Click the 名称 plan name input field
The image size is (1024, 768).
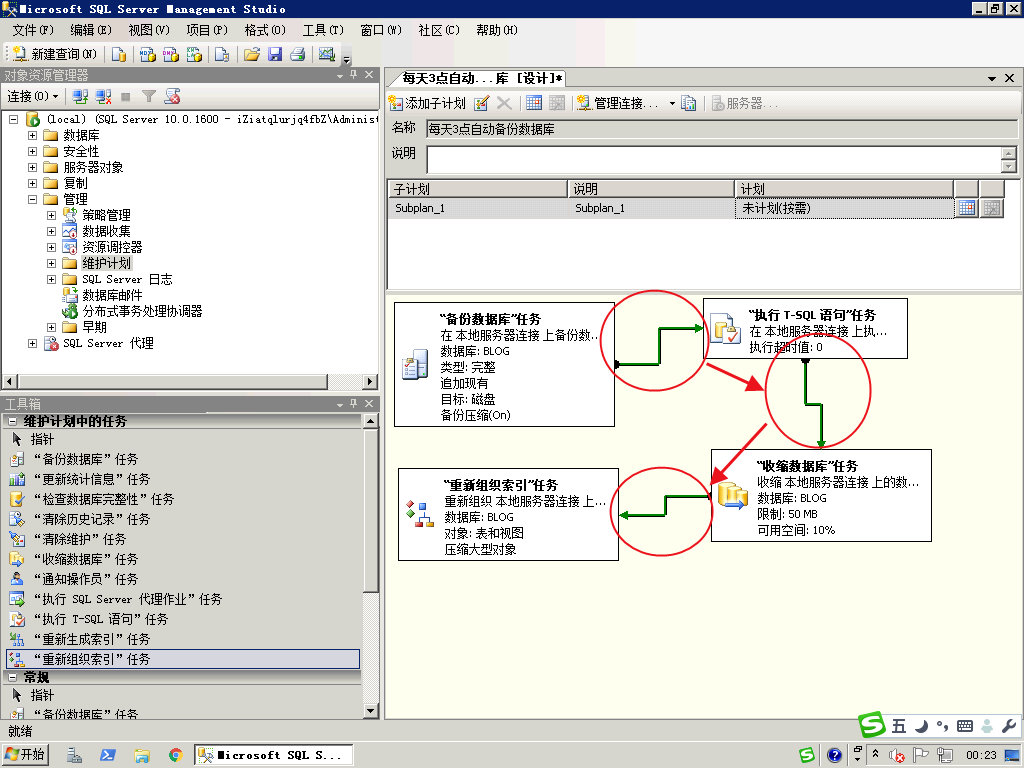722,129
